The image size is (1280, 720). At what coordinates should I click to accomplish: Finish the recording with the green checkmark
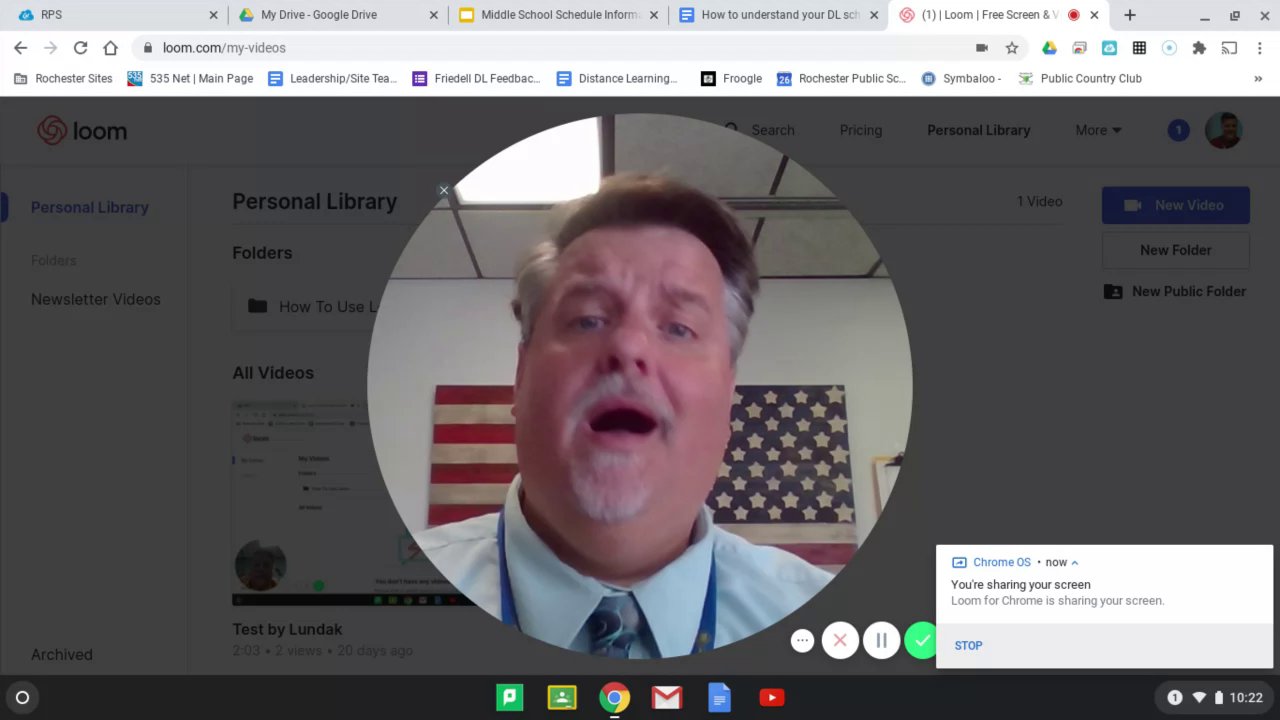tap(920, 641)
